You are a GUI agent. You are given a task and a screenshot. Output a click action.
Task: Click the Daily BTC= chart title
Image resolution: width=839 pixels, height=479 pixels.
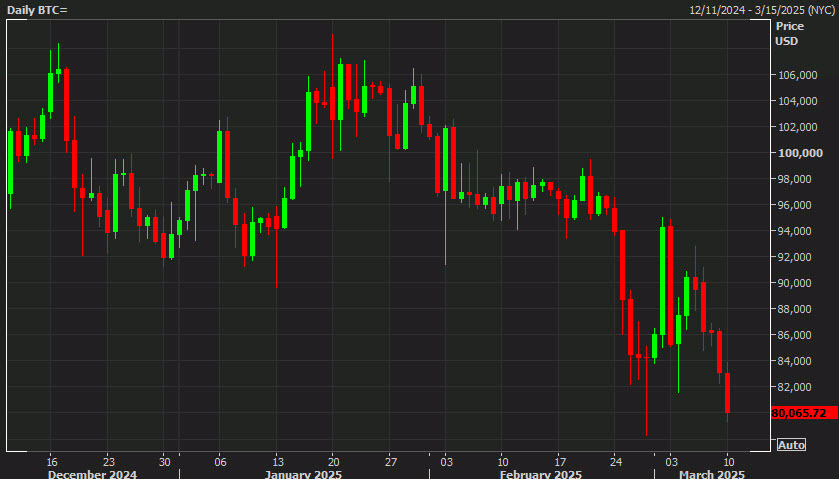[37, 10]
